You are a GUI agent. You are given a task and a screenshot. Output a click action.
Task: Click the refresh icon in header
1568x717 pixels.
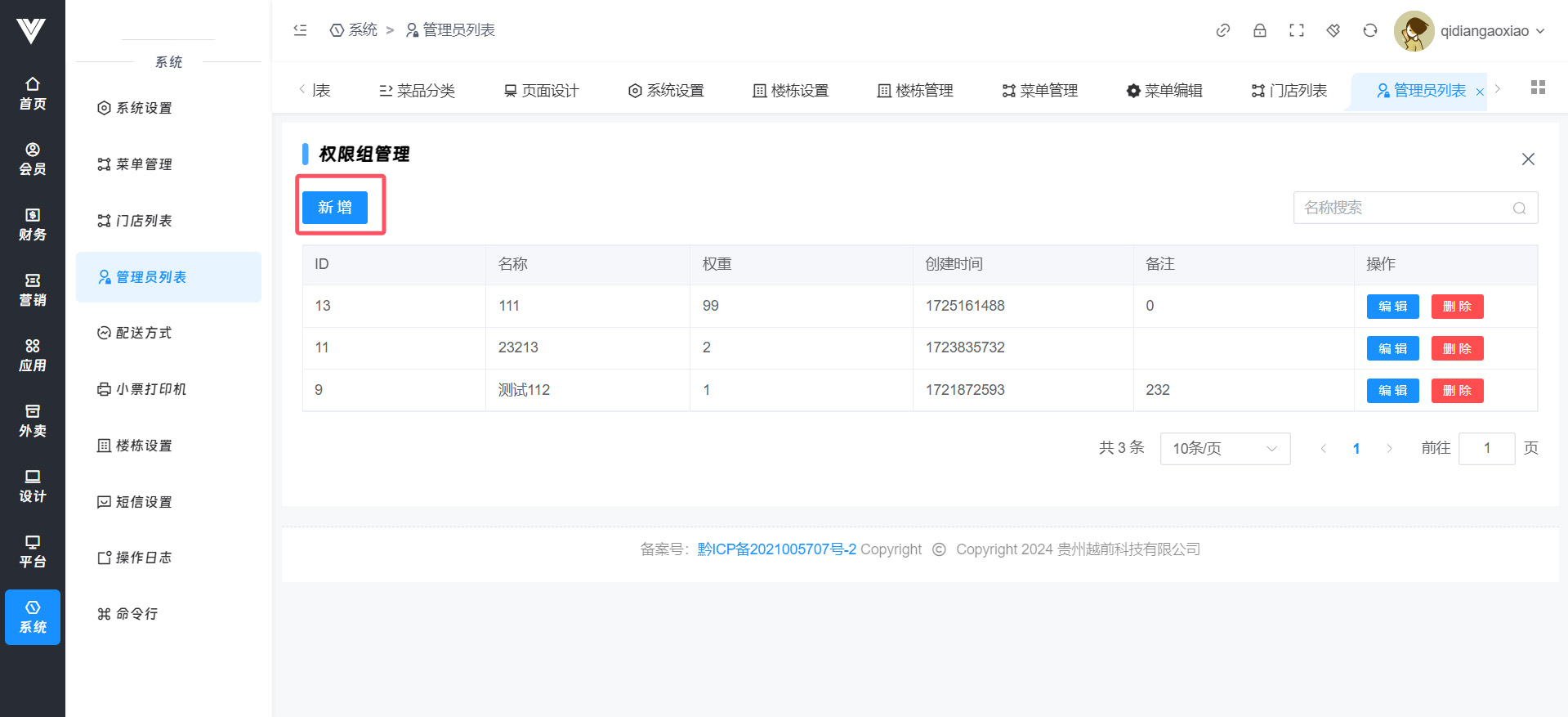[1369, 31]
